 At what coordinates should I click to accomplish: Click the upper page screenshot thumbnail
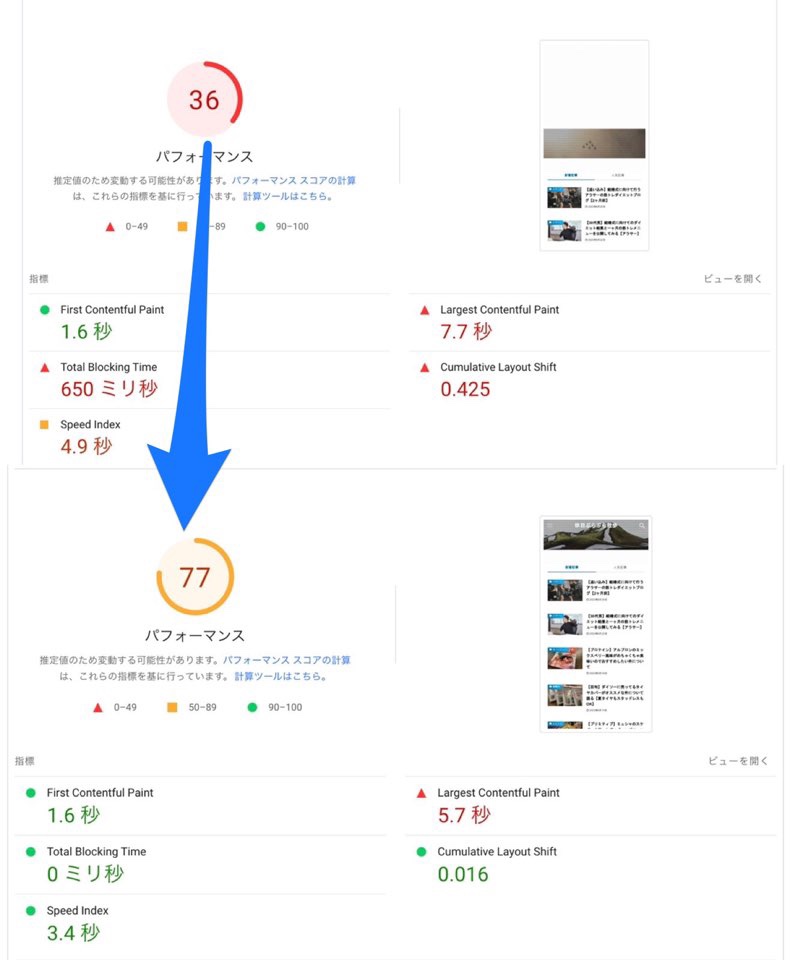[x=594, y=146]
